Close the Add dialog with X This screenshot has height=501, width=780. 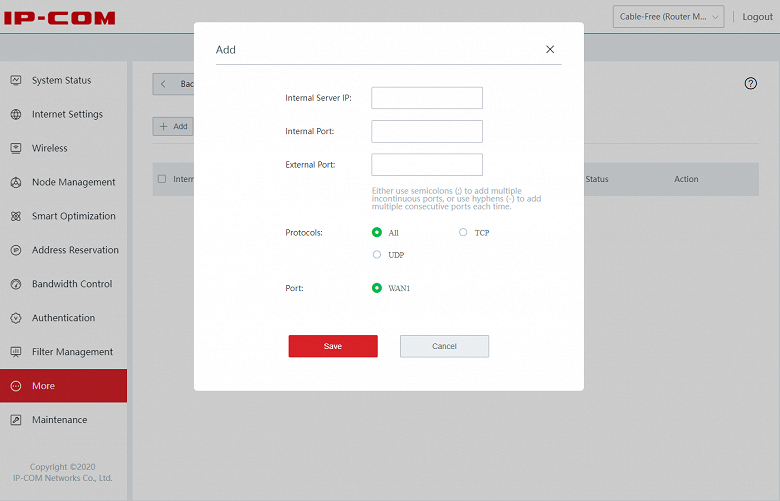550,49
